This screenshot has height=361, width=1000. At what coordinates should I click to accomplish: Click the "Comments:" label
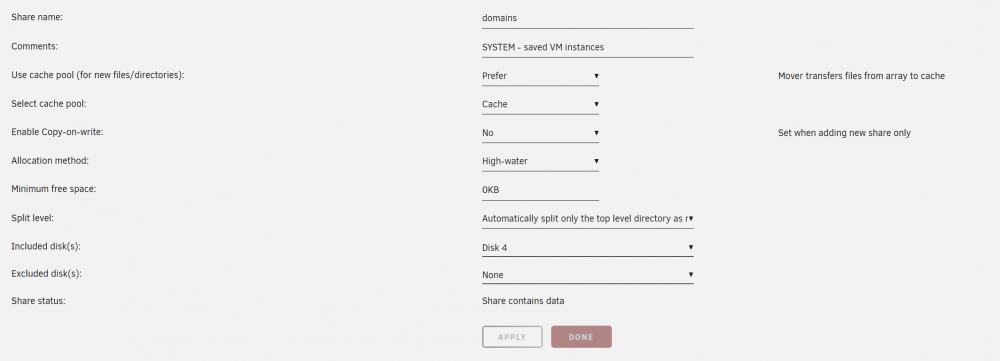[x=34, y=47]
